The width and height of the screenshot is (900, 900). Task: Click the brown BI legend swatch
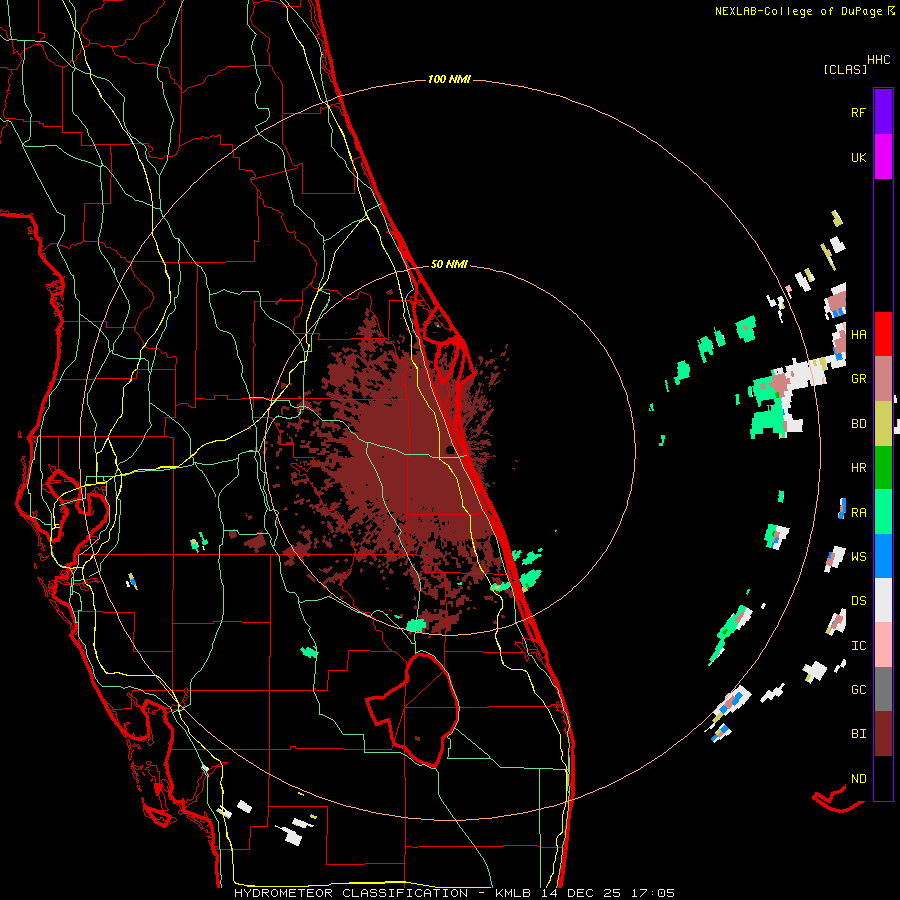pyautogui.click(x=883, y=734)
